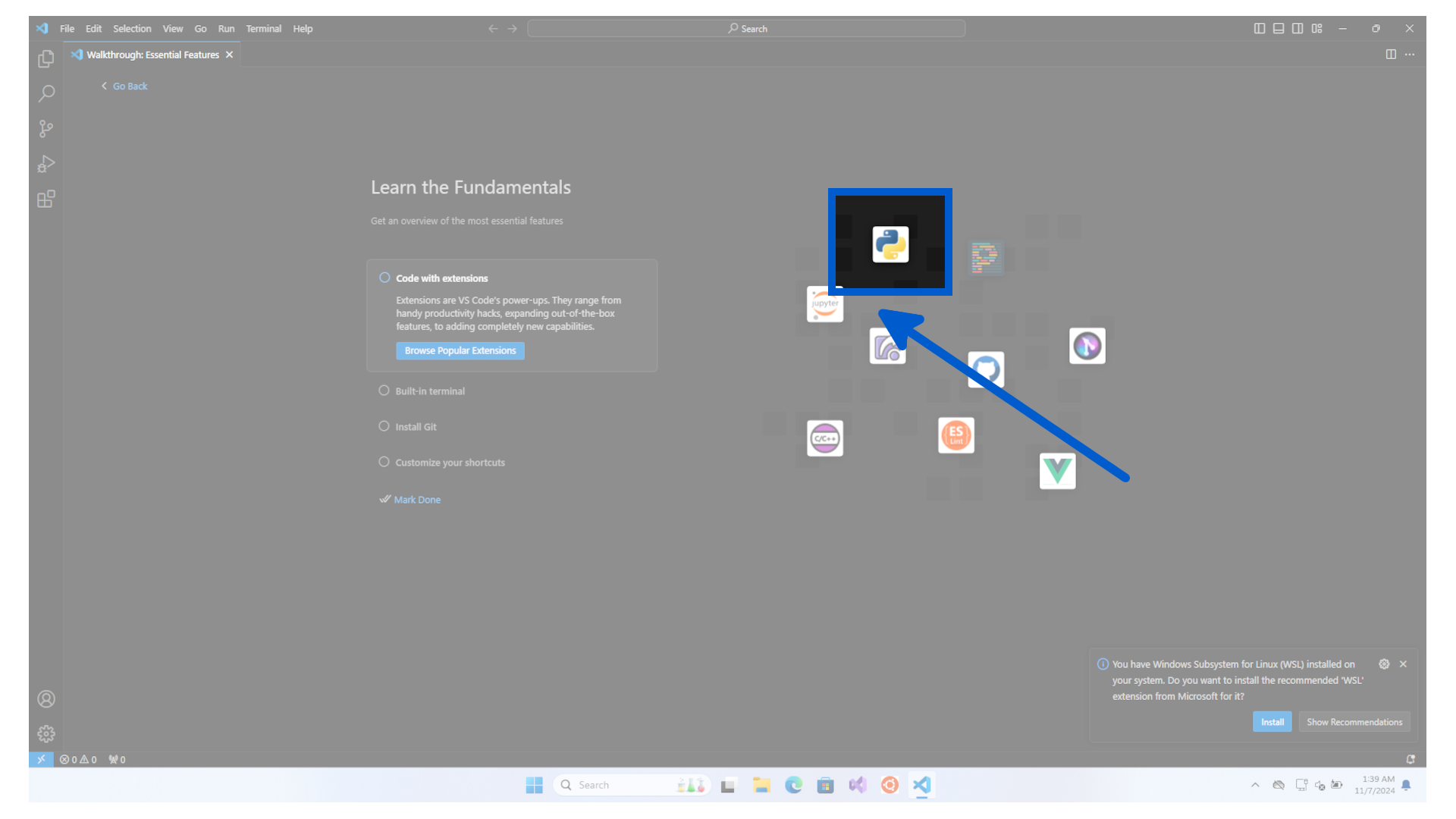The height and width of the screenshot is (819, 1456).
Task: Open the Accounts icon in the activity bar
Action: point(45,698)
